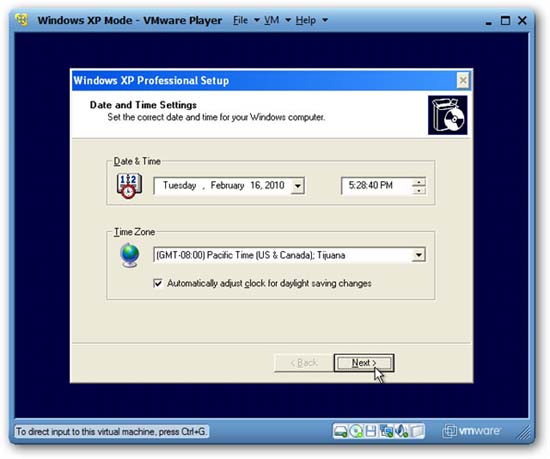Click the hard disk device status icon

[340, 431]
